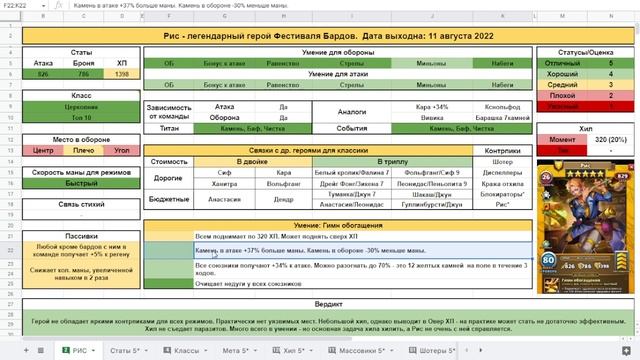The height and width of the screenshot is (360, 640).
Task: Select the Очищает недуги у всех союзников cell
Action: pos(363,284)
